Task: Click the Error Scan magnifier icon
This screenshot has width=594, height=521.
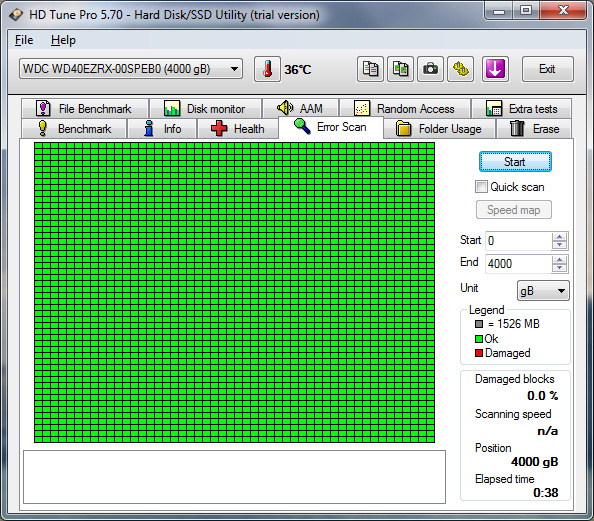Action: [x=302, y=126]
